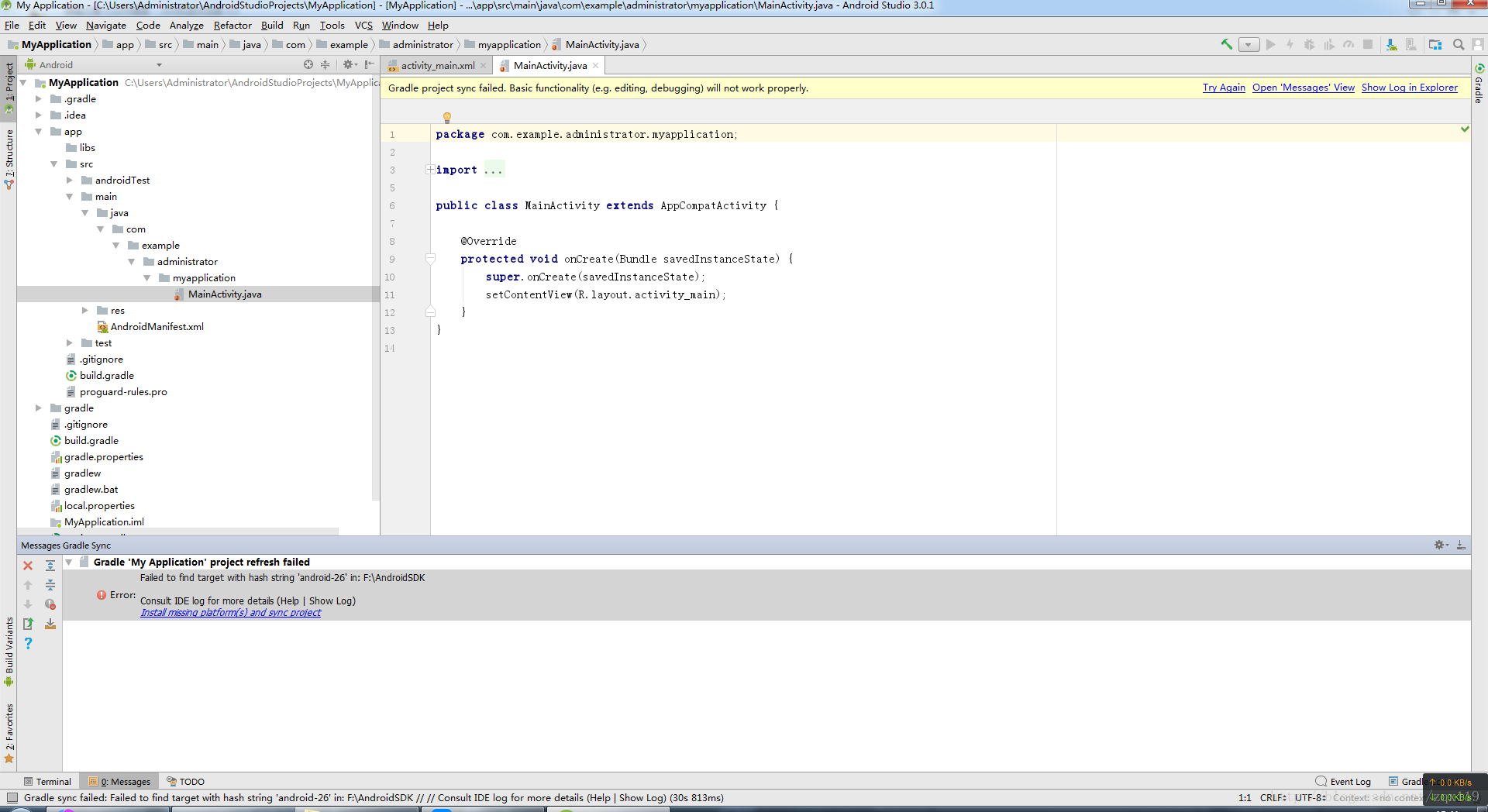
Task: Expand the .gradle folder node
Action: point(38,99)
